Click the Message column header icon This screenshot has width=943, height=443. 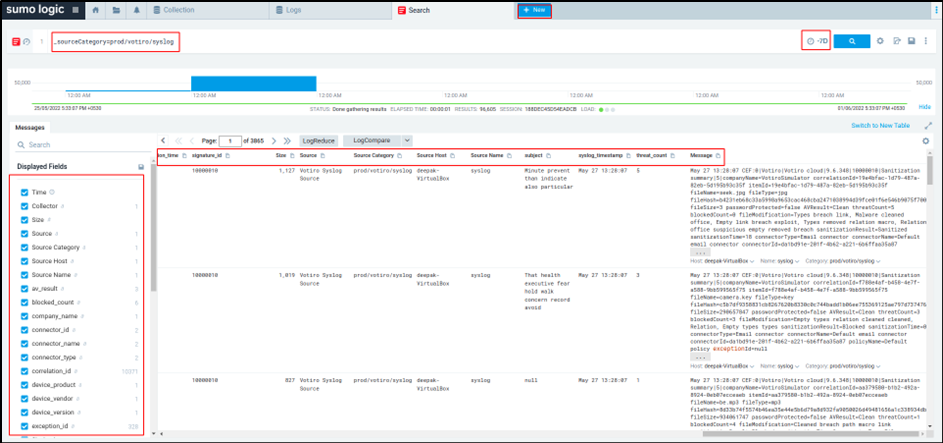click(x=717, y=156)
